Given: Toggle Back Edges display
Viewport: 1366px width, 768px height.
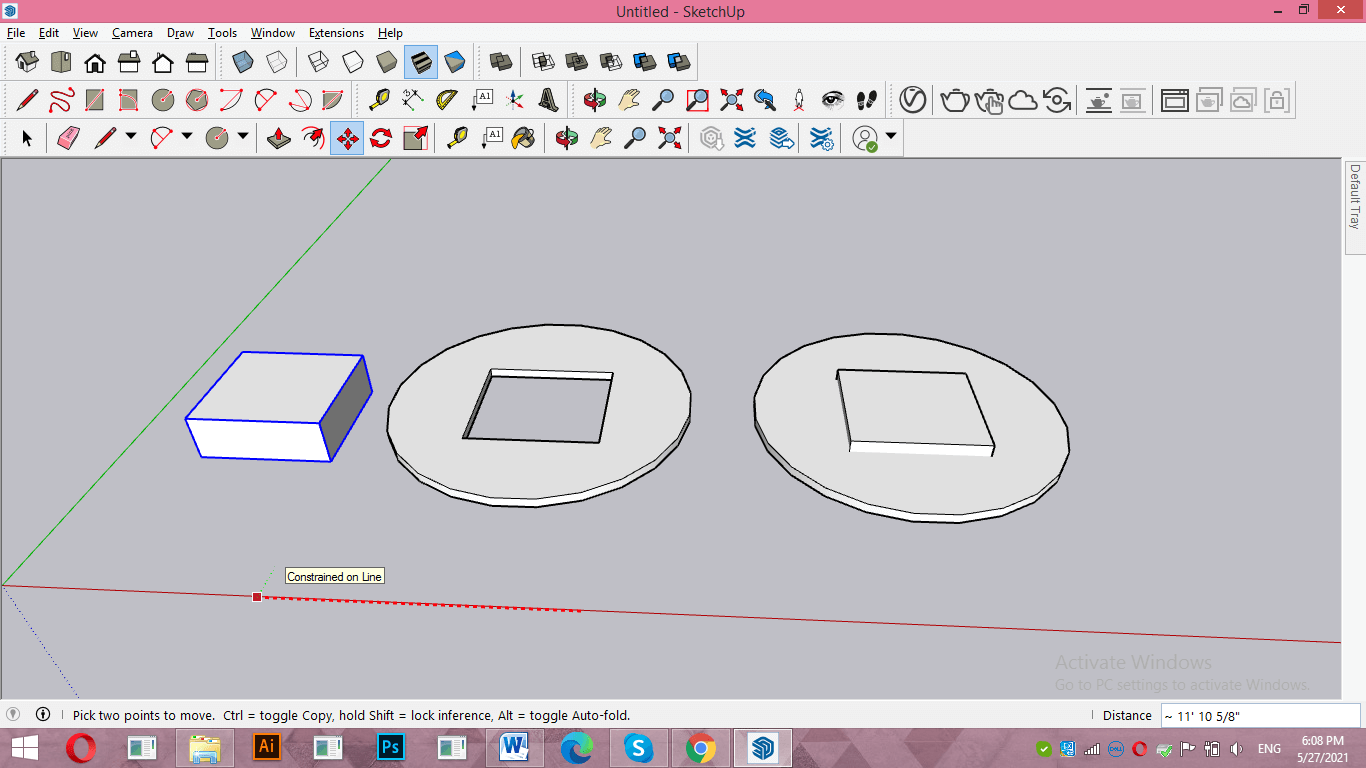Looking at the screenshot, I should point(277,62).
